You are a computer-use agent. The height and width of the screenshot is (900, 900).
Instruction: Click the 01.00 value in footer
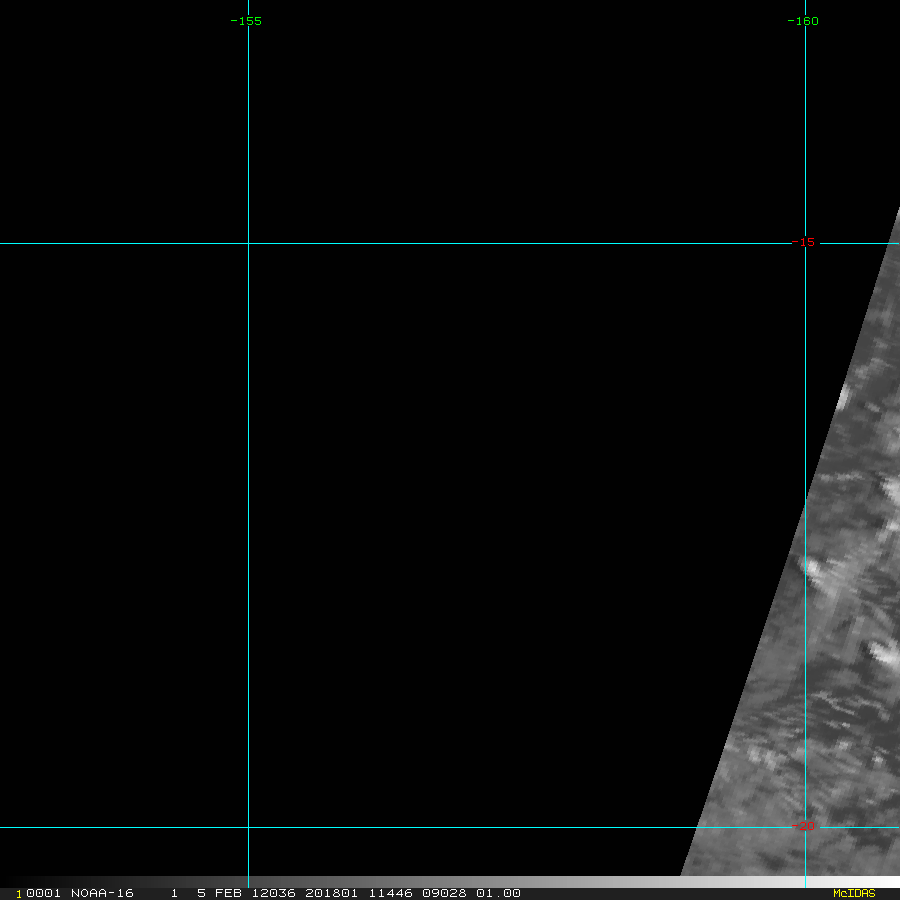point(498,893)
